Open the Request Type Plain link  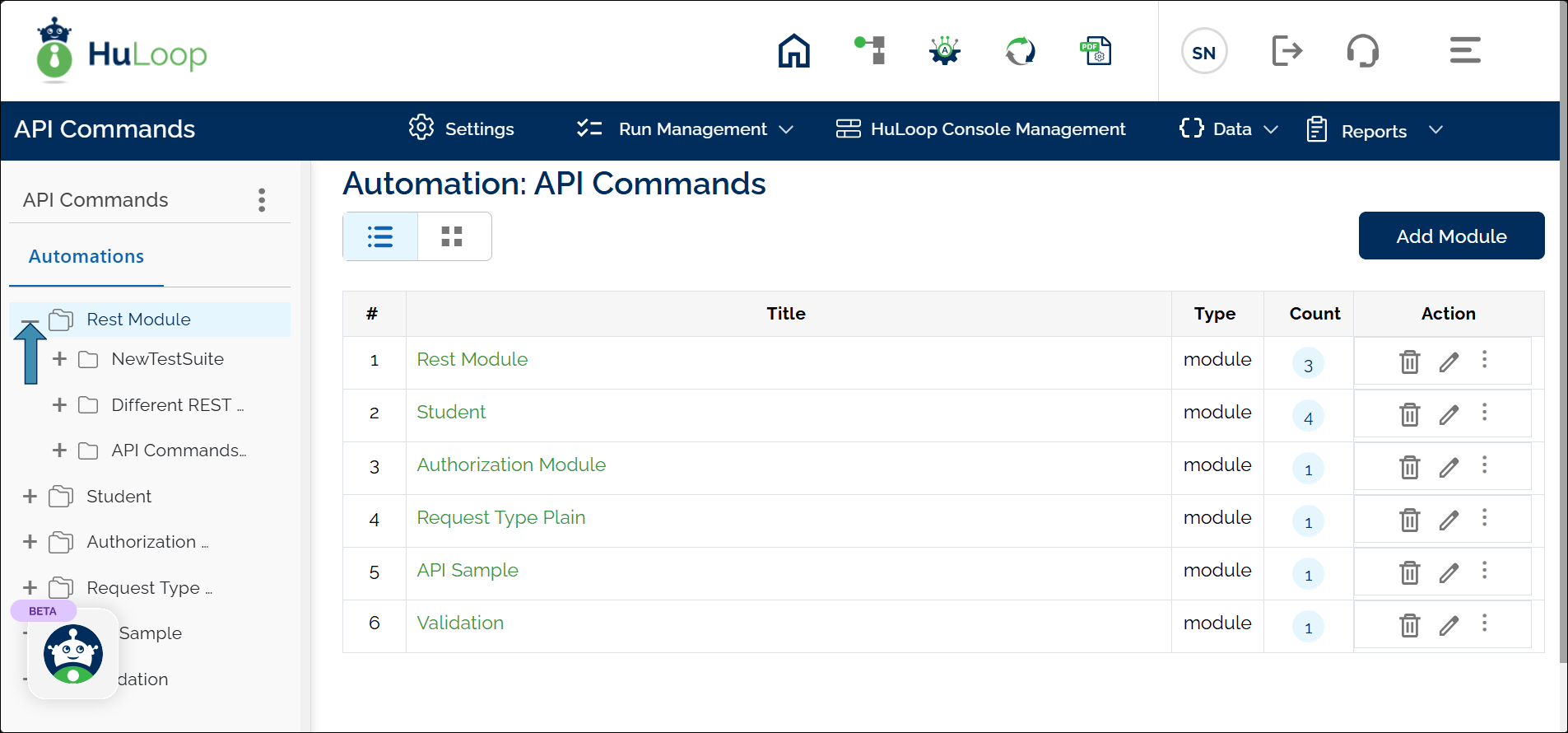(x=500, y=518)
